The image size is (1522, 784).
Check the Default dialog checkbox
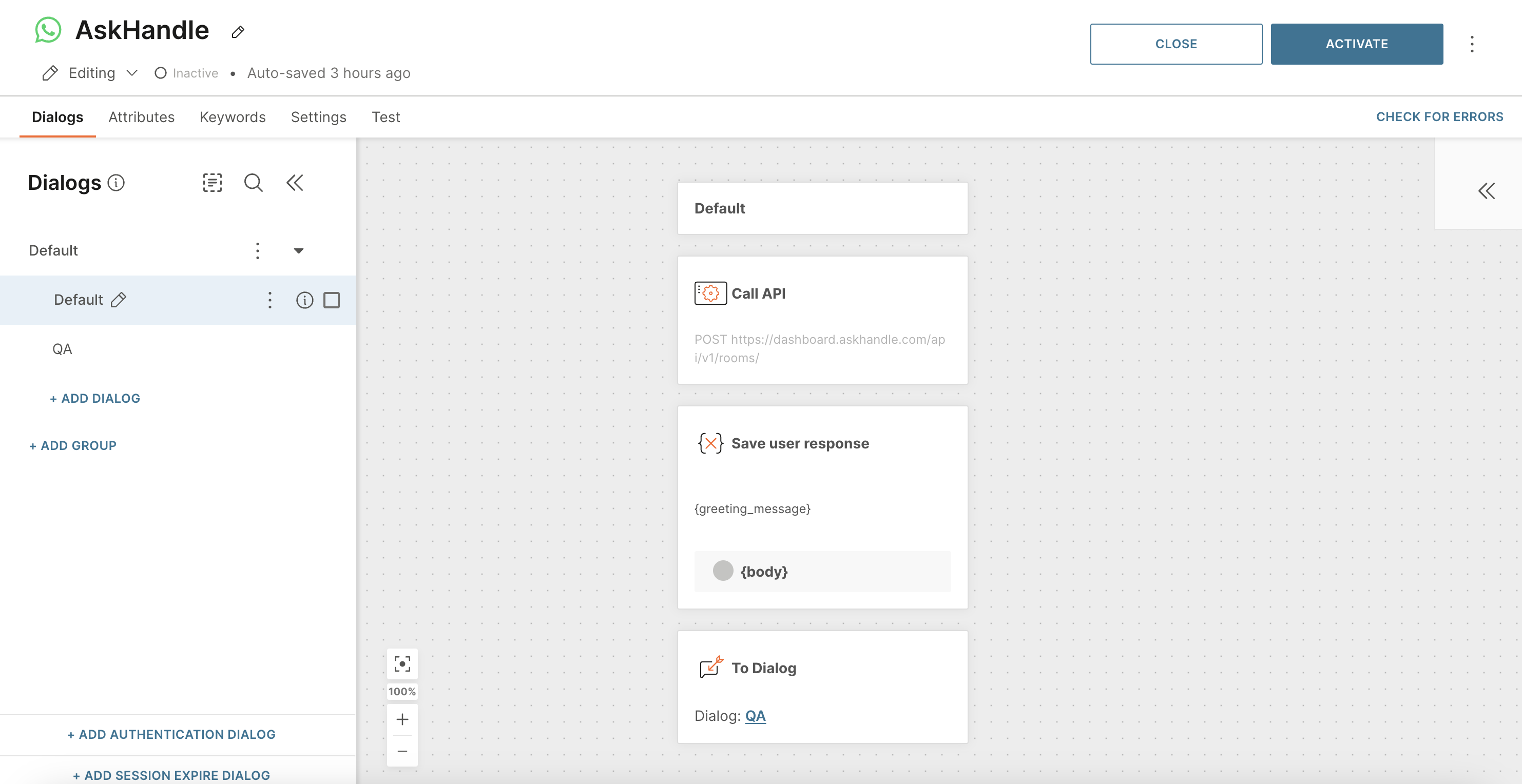332,301
